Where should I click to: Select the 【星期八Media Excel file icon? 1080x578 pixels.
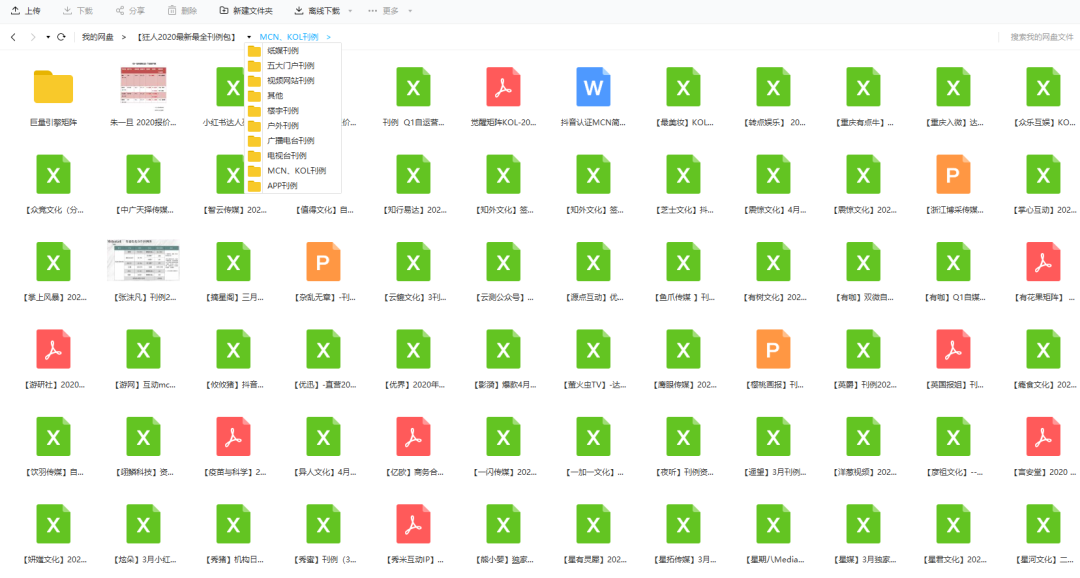coord(773,524)
